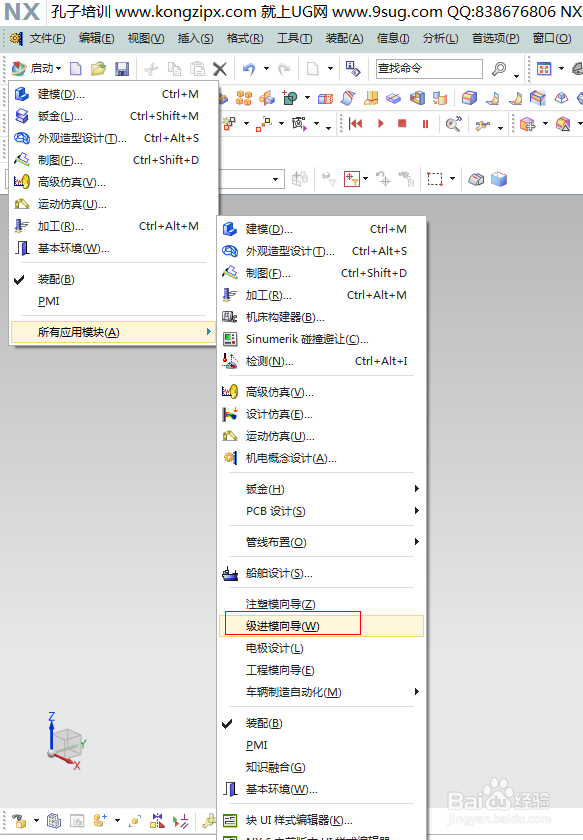583x840 pixels.
Task: Open the 首选项(P) menu
Action: (496, 38)
